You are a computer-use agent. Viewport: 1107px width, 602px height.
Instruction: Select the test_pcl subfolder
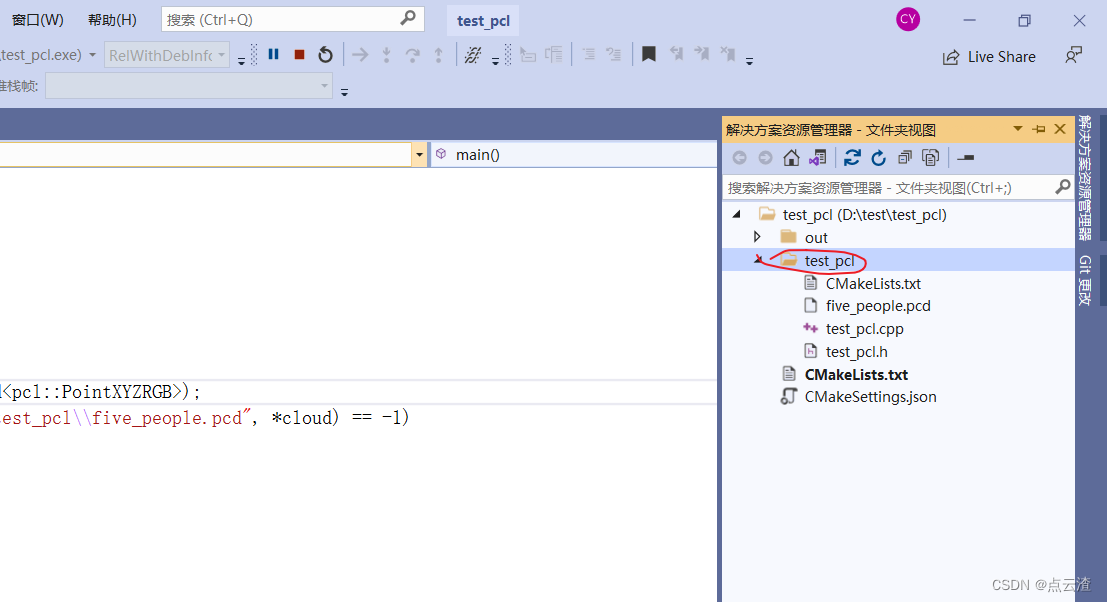(830, 261)
